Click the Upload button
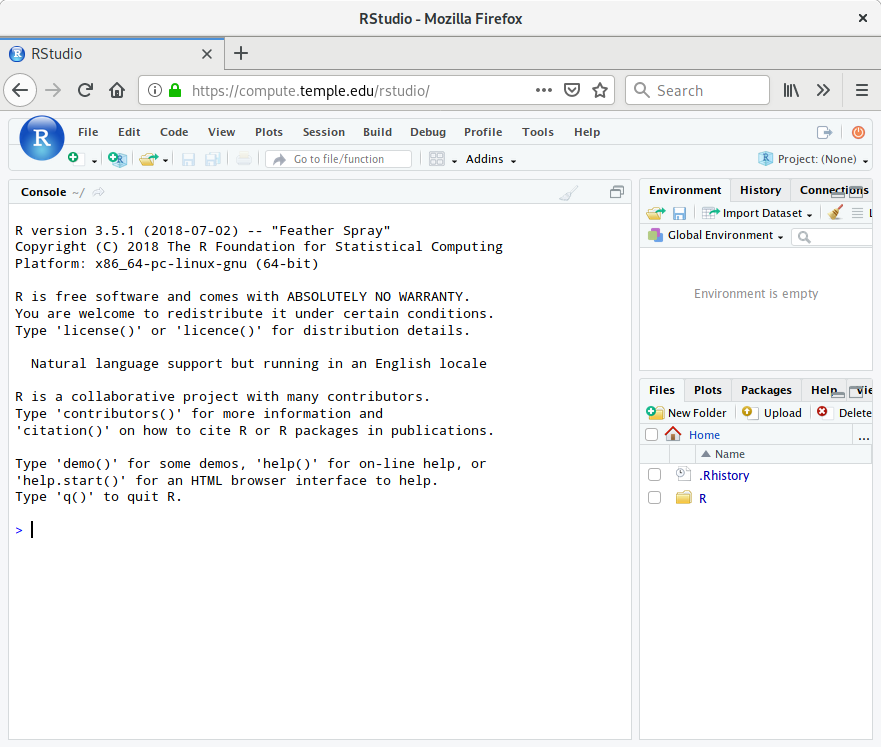This screenshot has width=881, height=747. [x=771, y=413]
